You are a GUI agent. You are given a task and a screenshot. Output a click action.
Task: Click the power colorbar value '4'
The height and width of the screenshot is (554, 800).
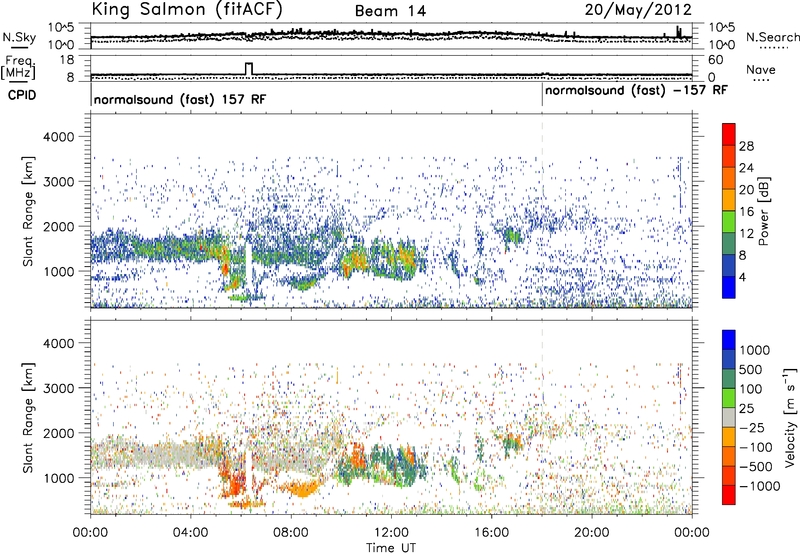[742, 278]
